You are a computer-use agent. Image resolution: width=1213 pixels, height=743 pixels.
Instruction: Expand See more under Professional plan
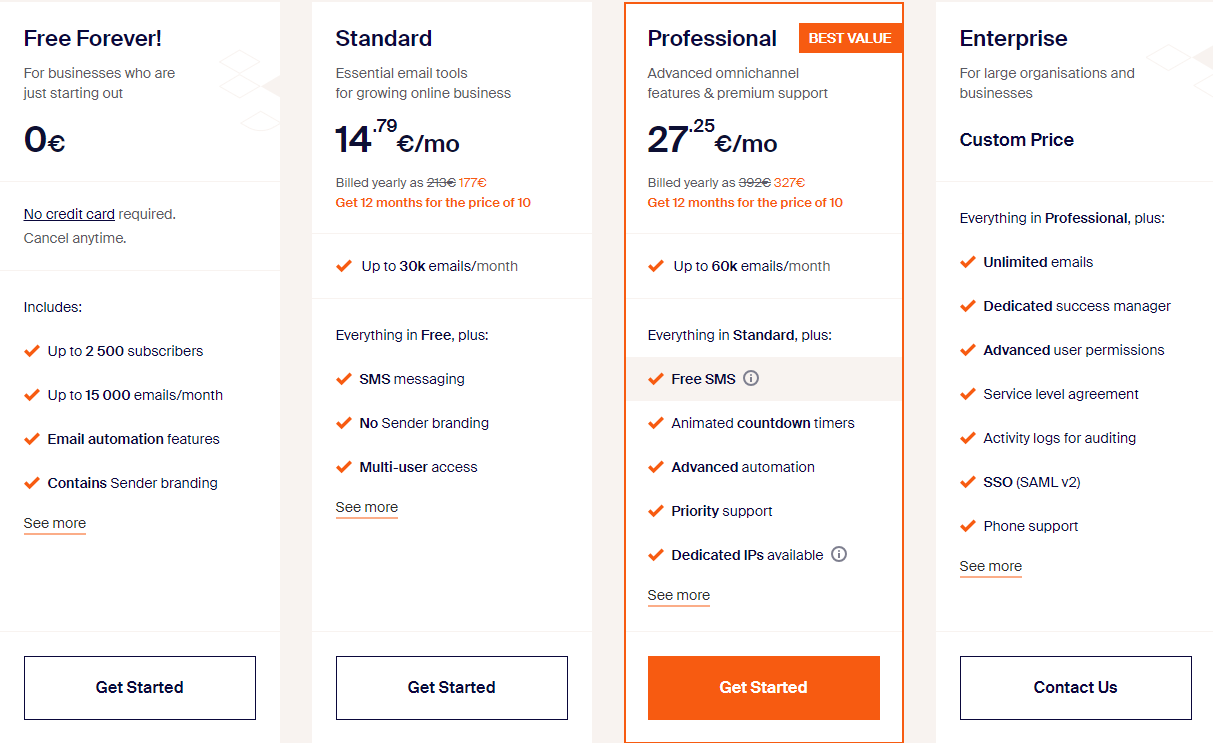679,596
